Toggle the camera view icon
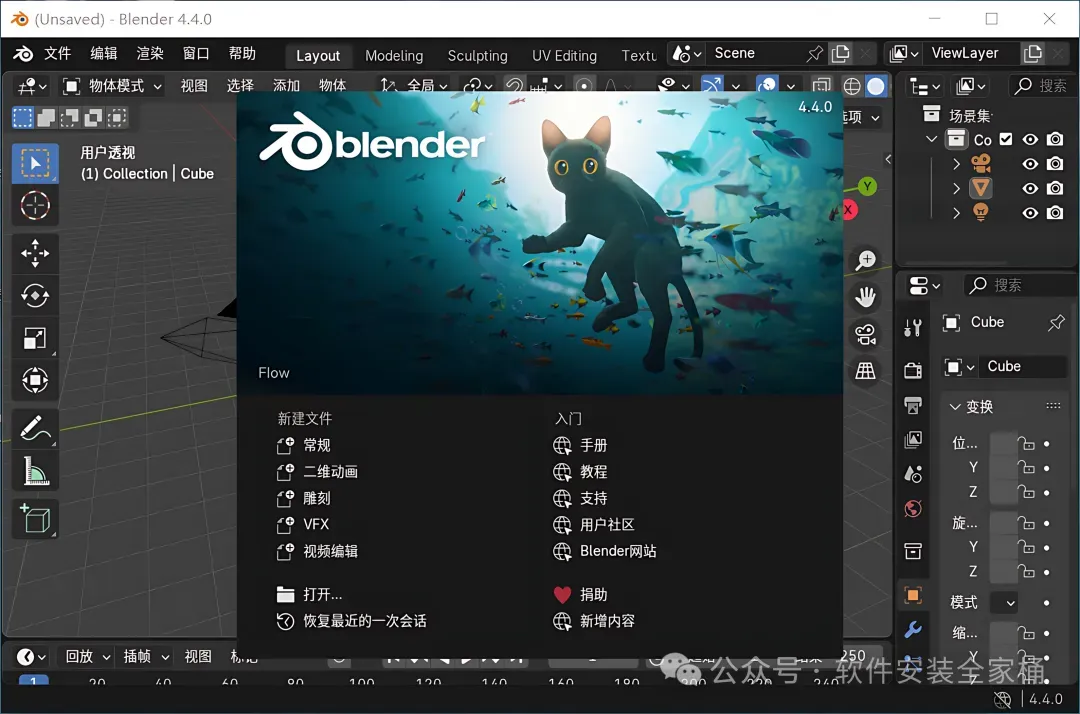The width and height of the screenshot is (1080, 714). (865, 334)
